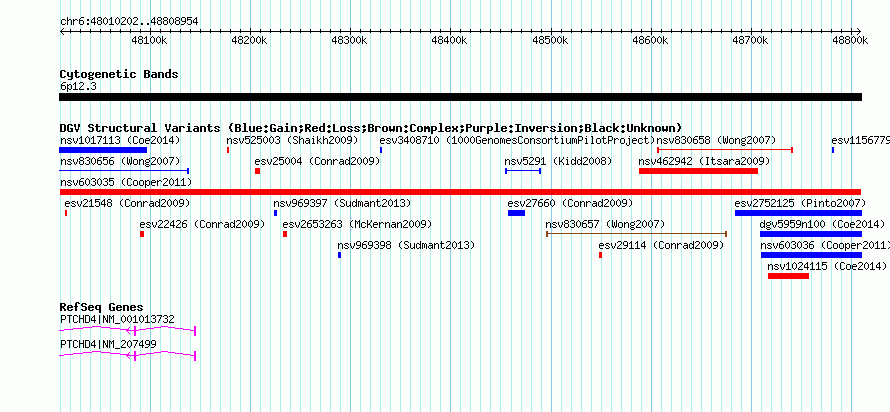890x412 pixels.
Task: Click the chr6:48010202..48808954 coordinate label
Action: pos(129,21)
